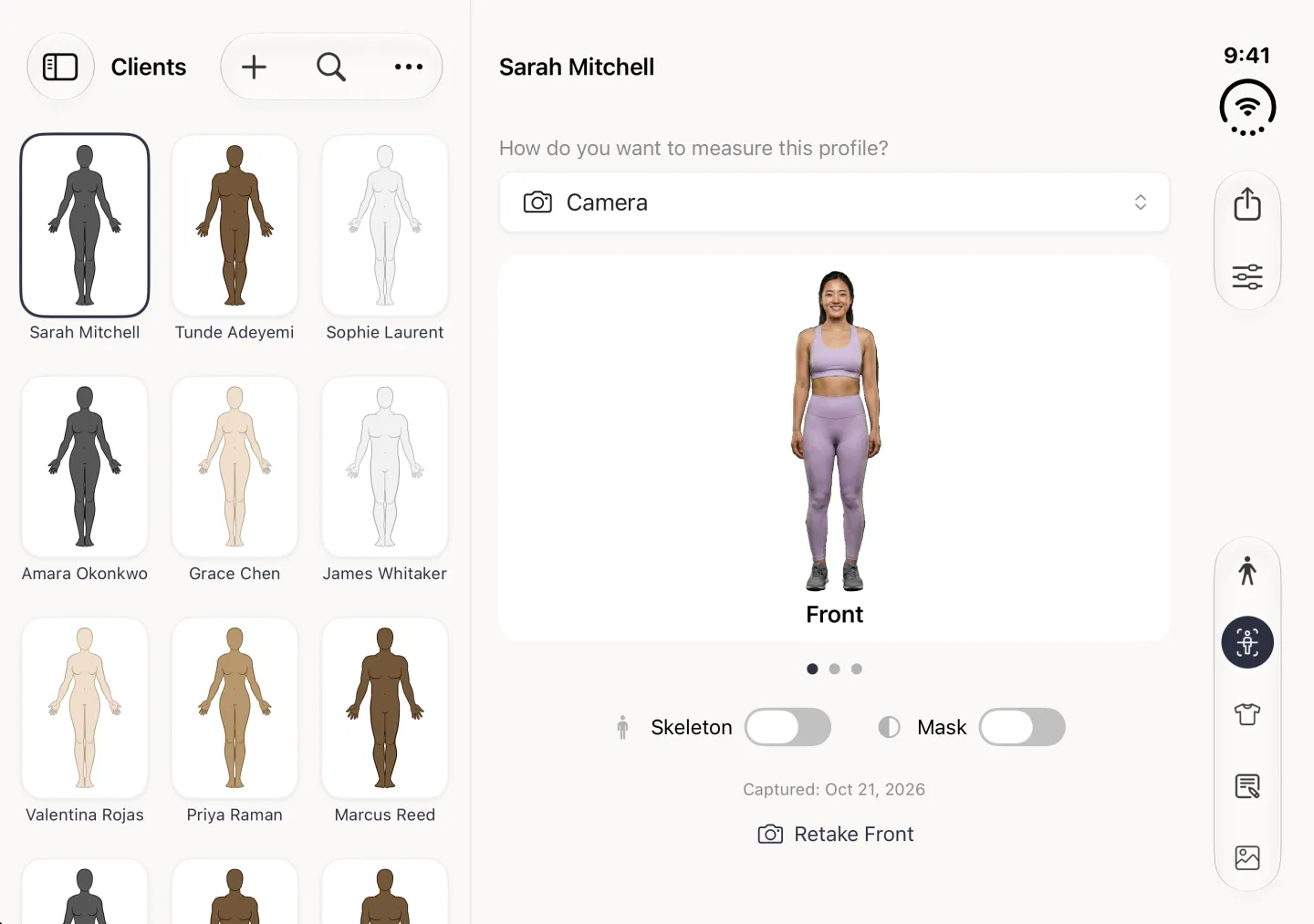Turn on the Skeleton switch

coord(787,727)
